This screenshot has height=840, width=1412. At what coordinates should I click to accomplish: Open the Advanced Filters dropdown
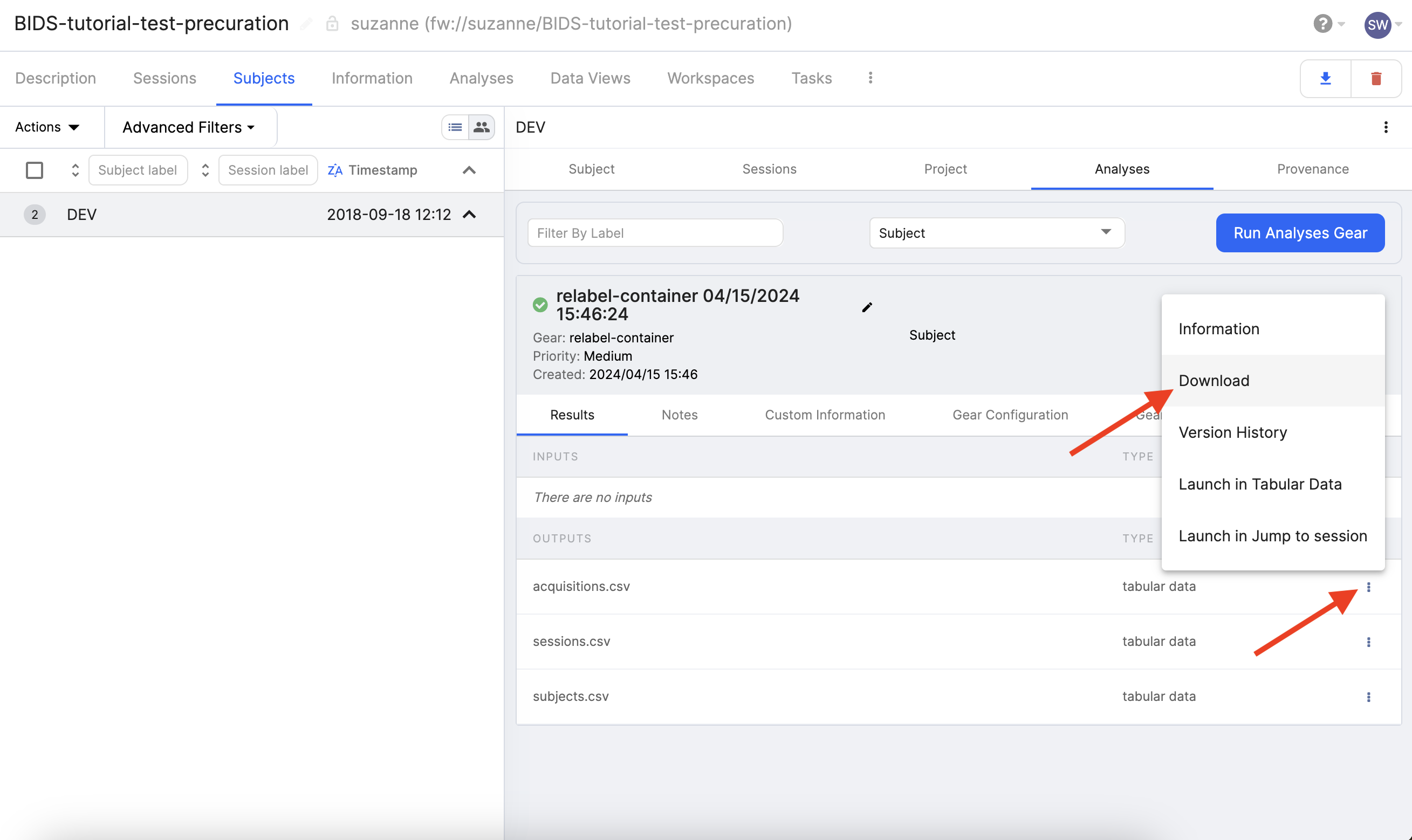coord(189,127)
